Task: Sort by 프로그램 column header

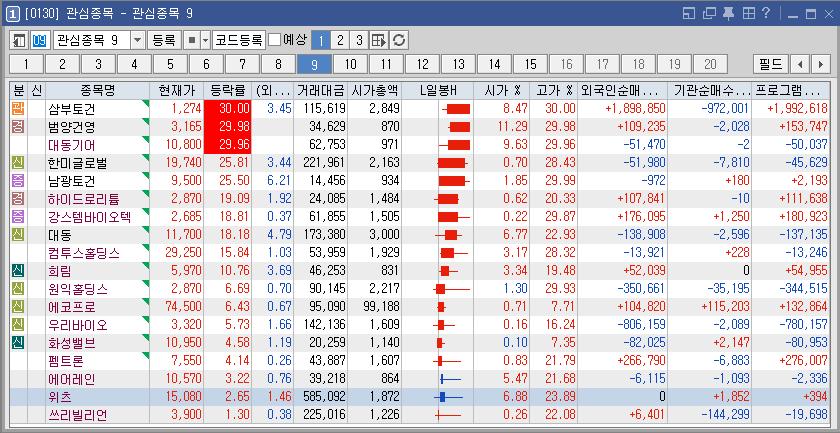Action: 791,90
